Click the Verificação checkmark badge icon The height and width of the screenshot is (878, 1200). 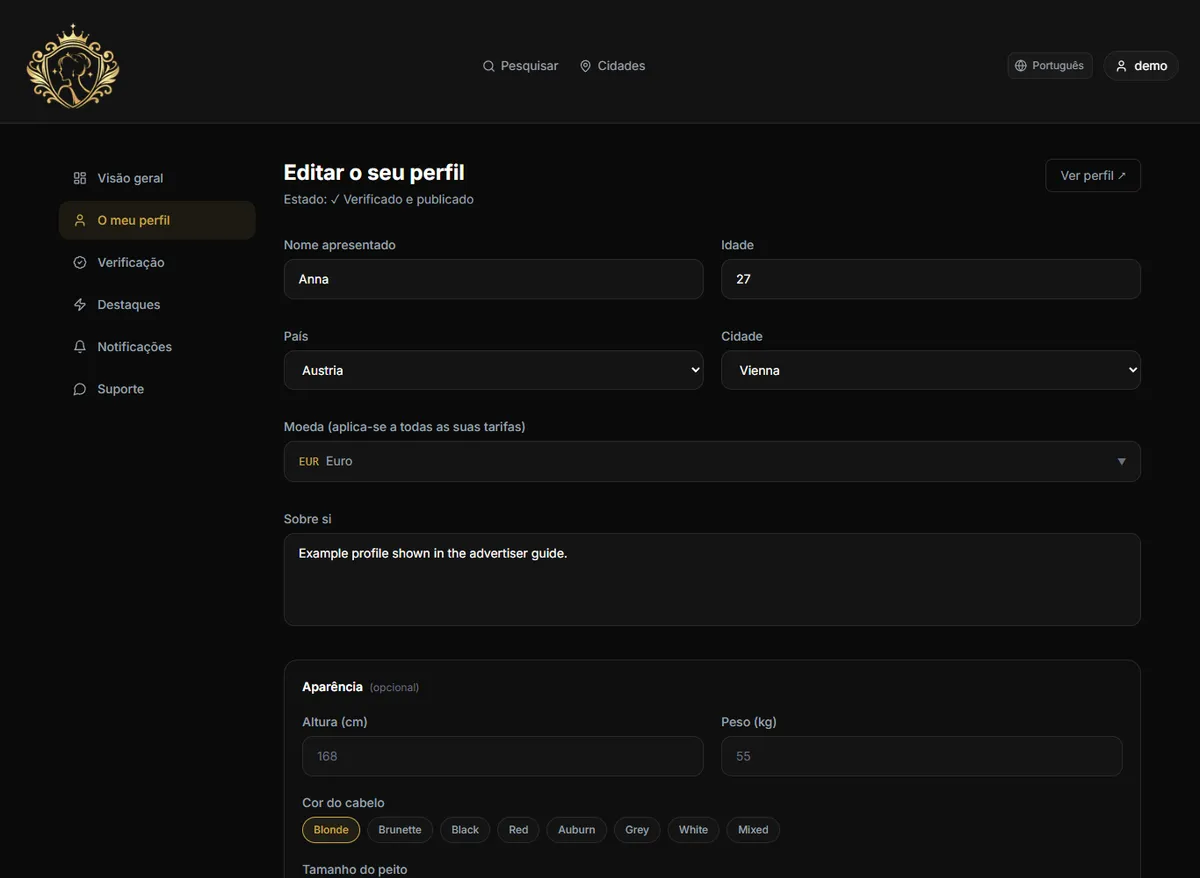tap(80, 262)
